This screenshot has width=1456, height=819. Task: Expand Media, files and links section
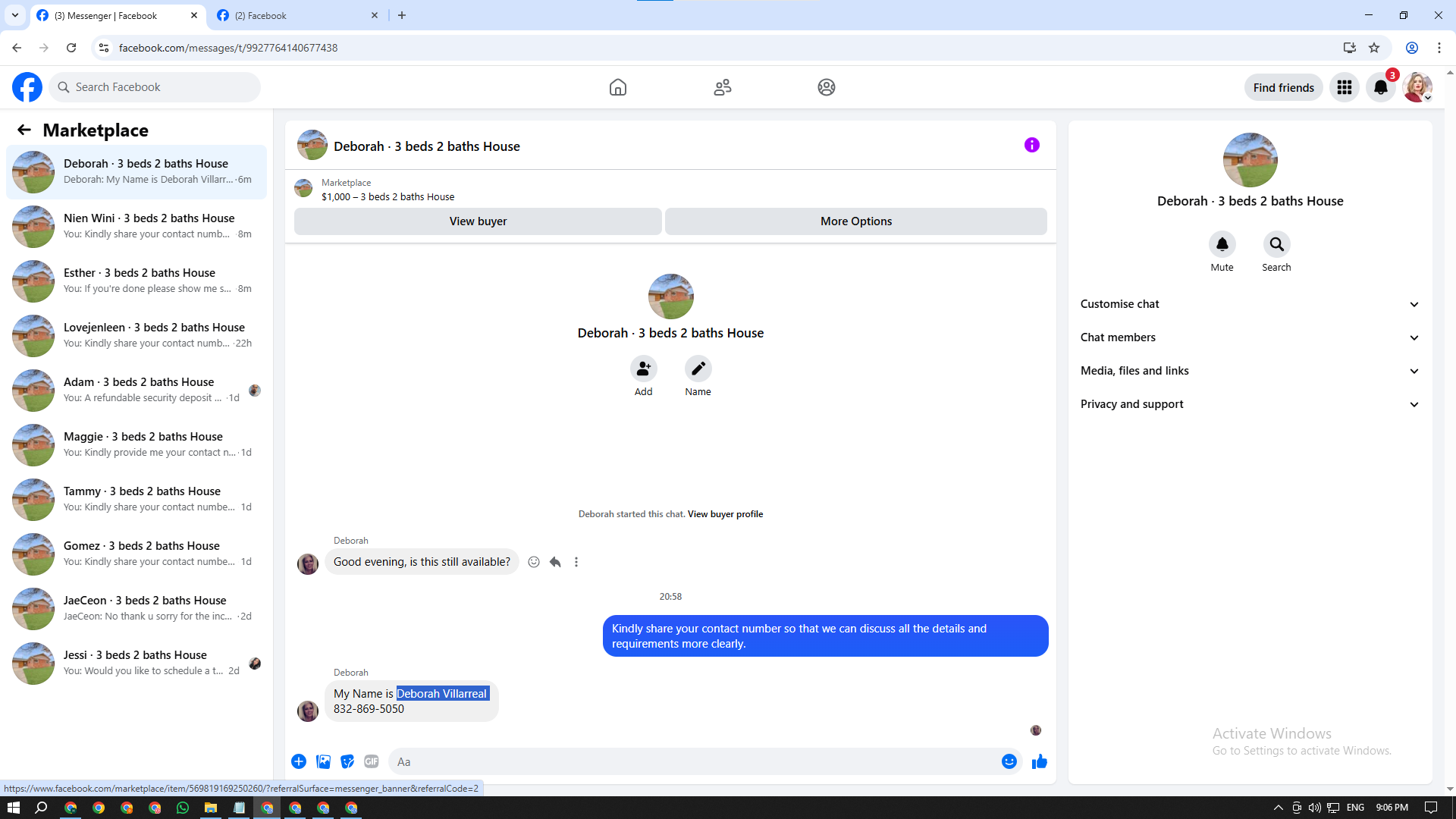pos(1250,371)
